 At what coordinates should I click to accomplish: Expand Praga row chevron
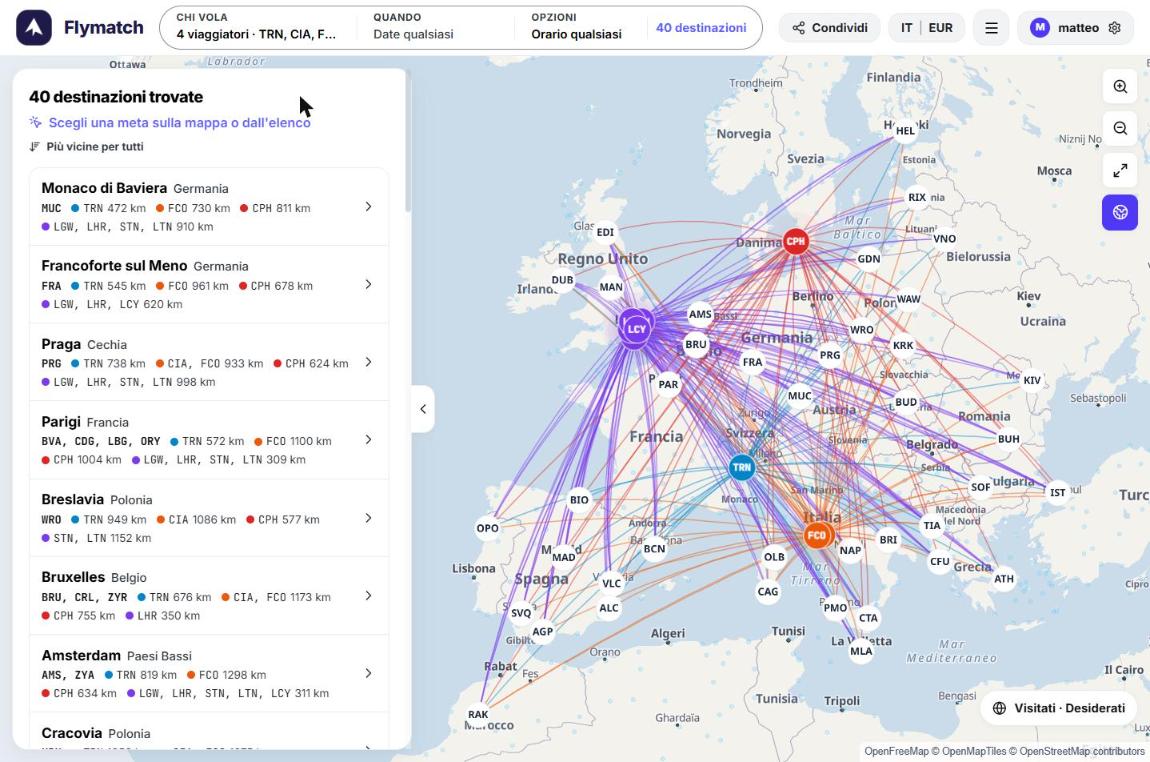point(368,362)
